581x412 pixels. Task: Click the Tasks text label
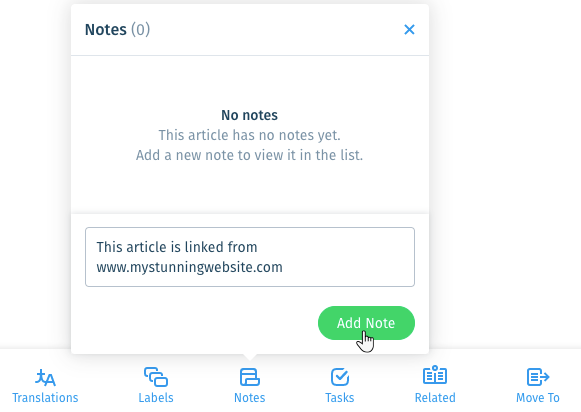click(340, 398)
